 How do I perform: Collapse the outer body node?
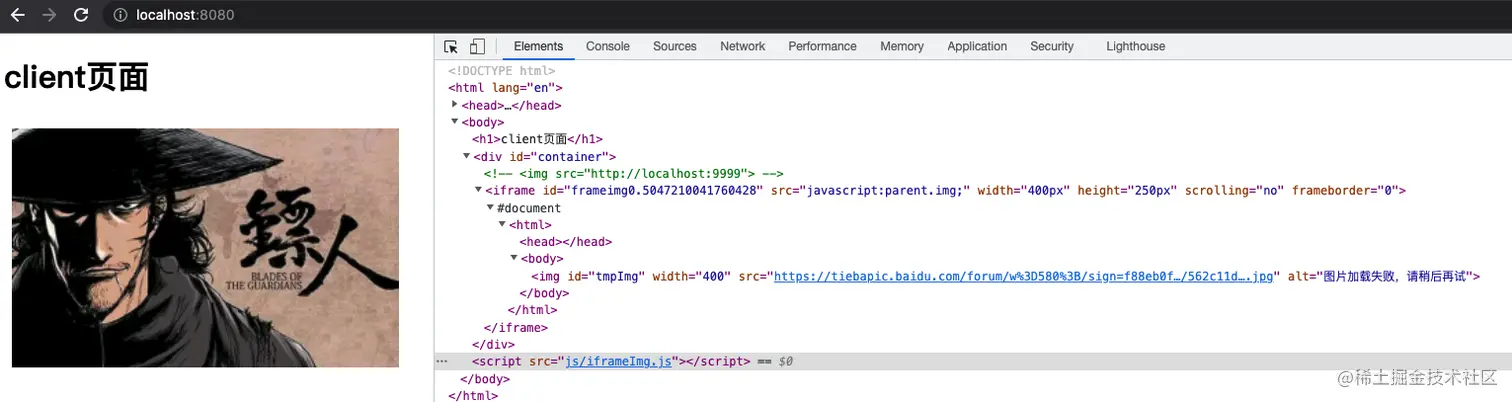[455, 122]
